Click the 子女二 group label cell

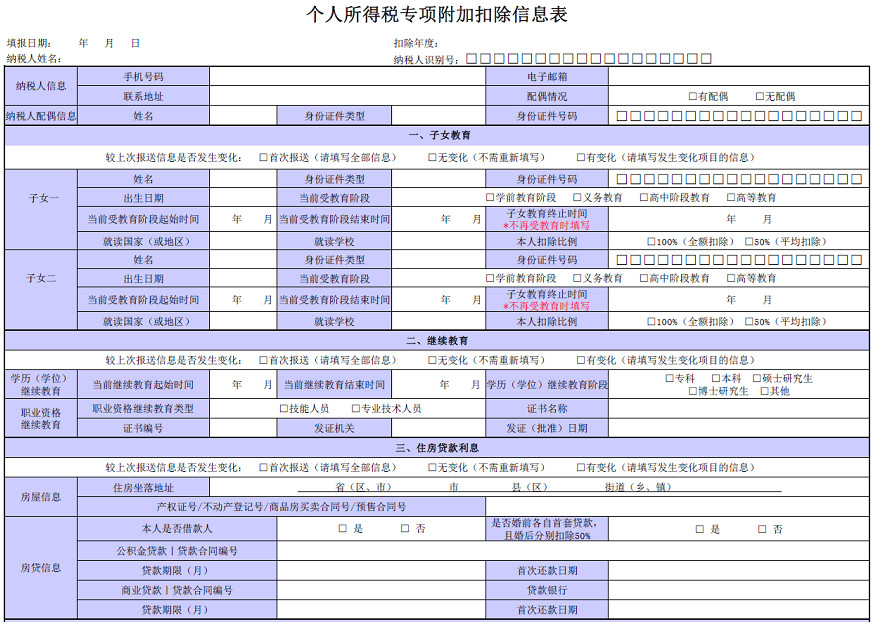coord(41,289)
